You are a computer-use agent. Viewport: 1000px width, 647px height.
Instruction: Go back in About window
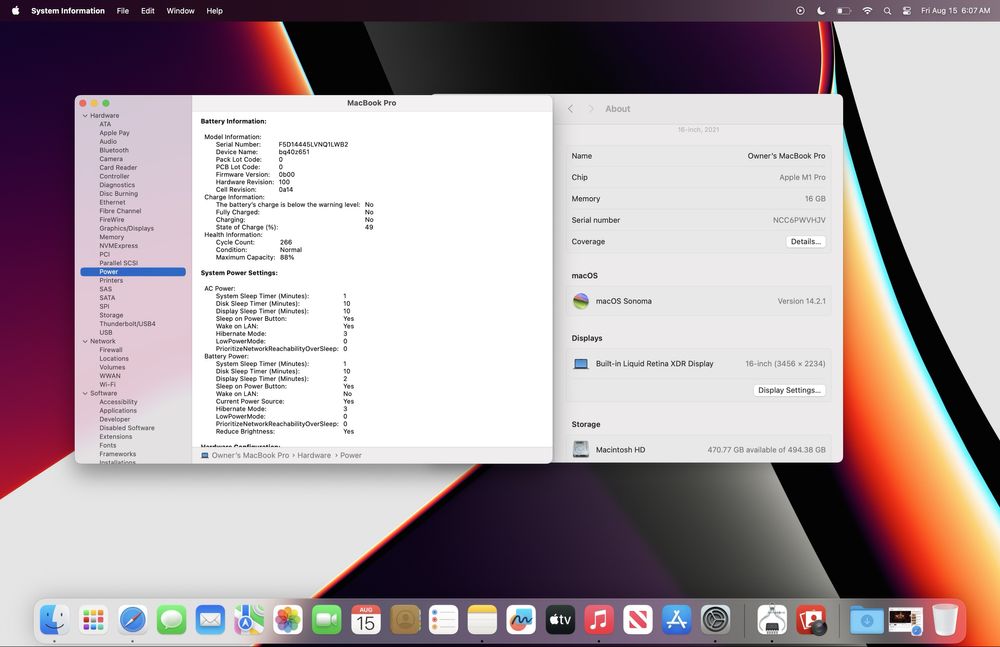571,109
